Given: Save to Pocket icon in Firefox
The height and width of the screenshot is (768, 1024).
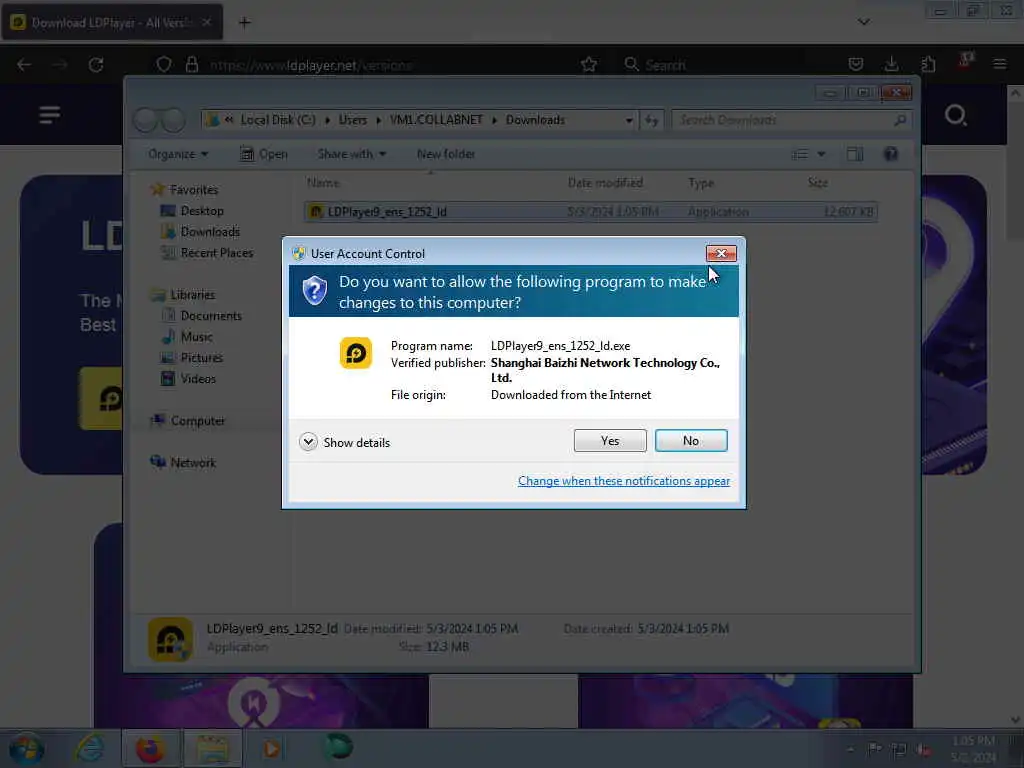Looking at the screenshot, I should (856, 64).
